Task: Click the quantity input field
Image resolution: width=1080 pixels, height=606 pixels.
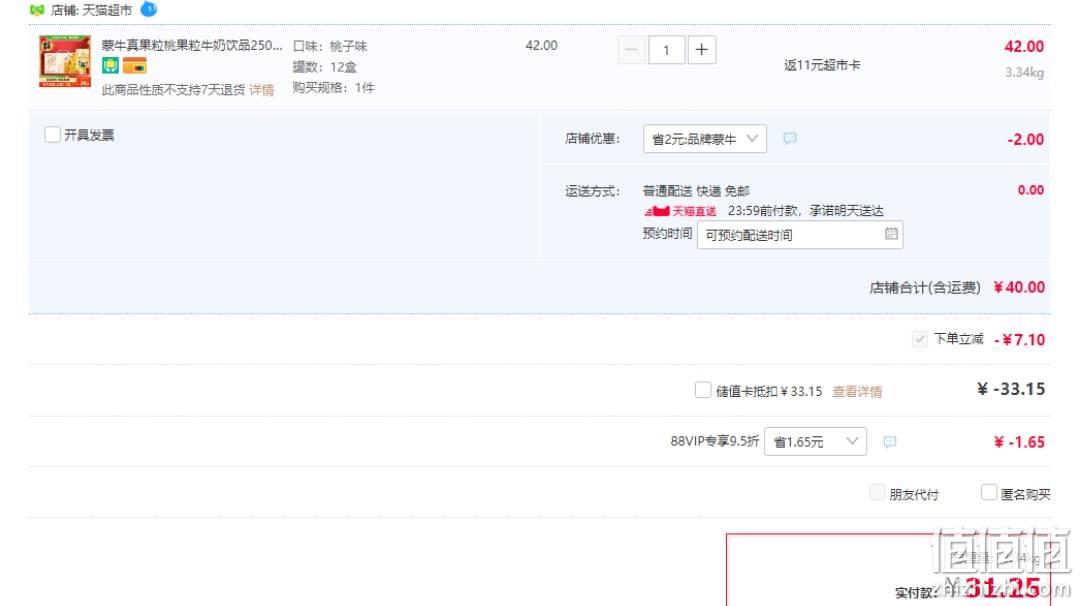Action: click(666, 50)
